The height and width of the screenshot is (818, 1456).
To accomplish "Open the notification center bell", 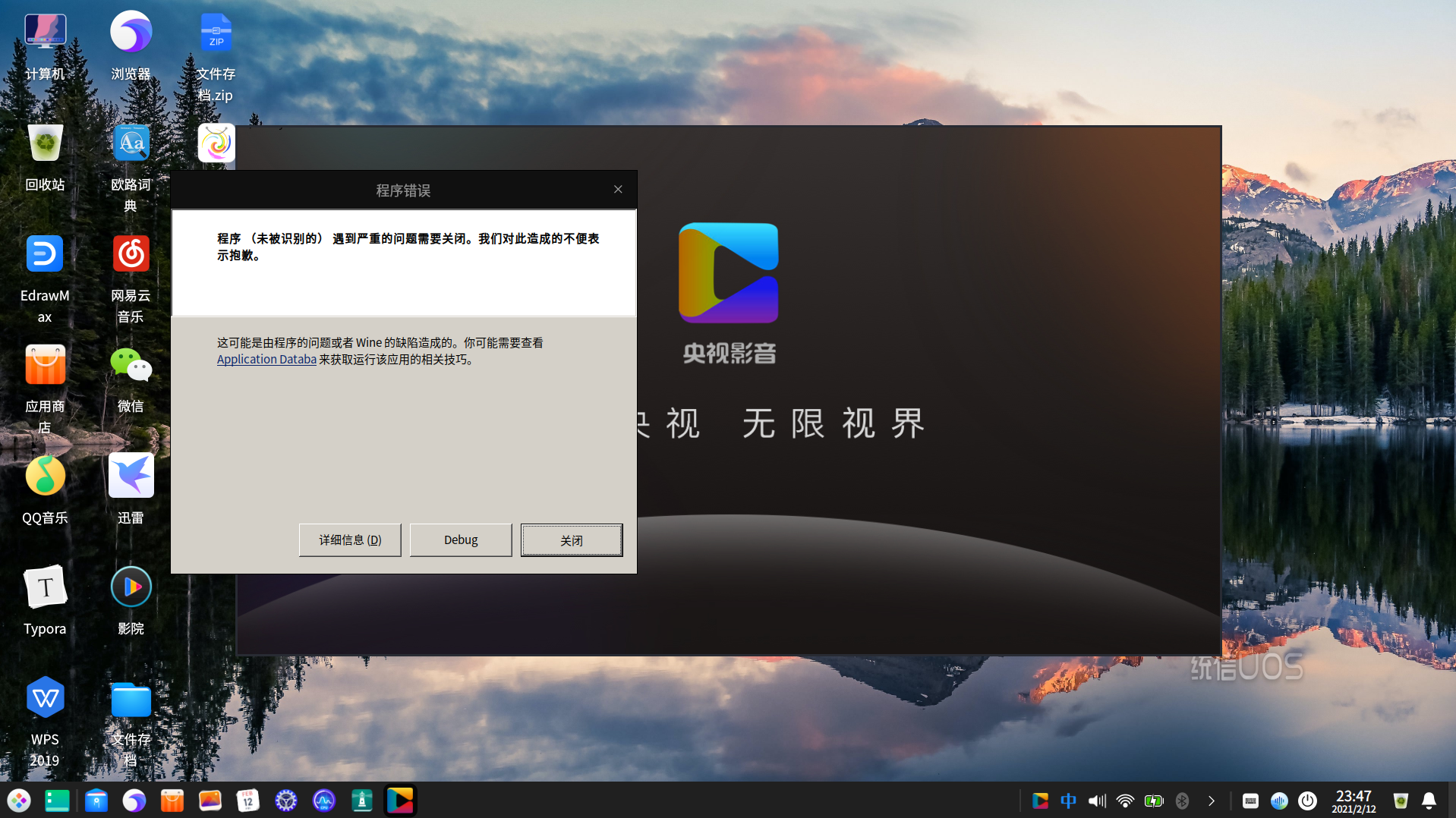I will pos(1429,801).
